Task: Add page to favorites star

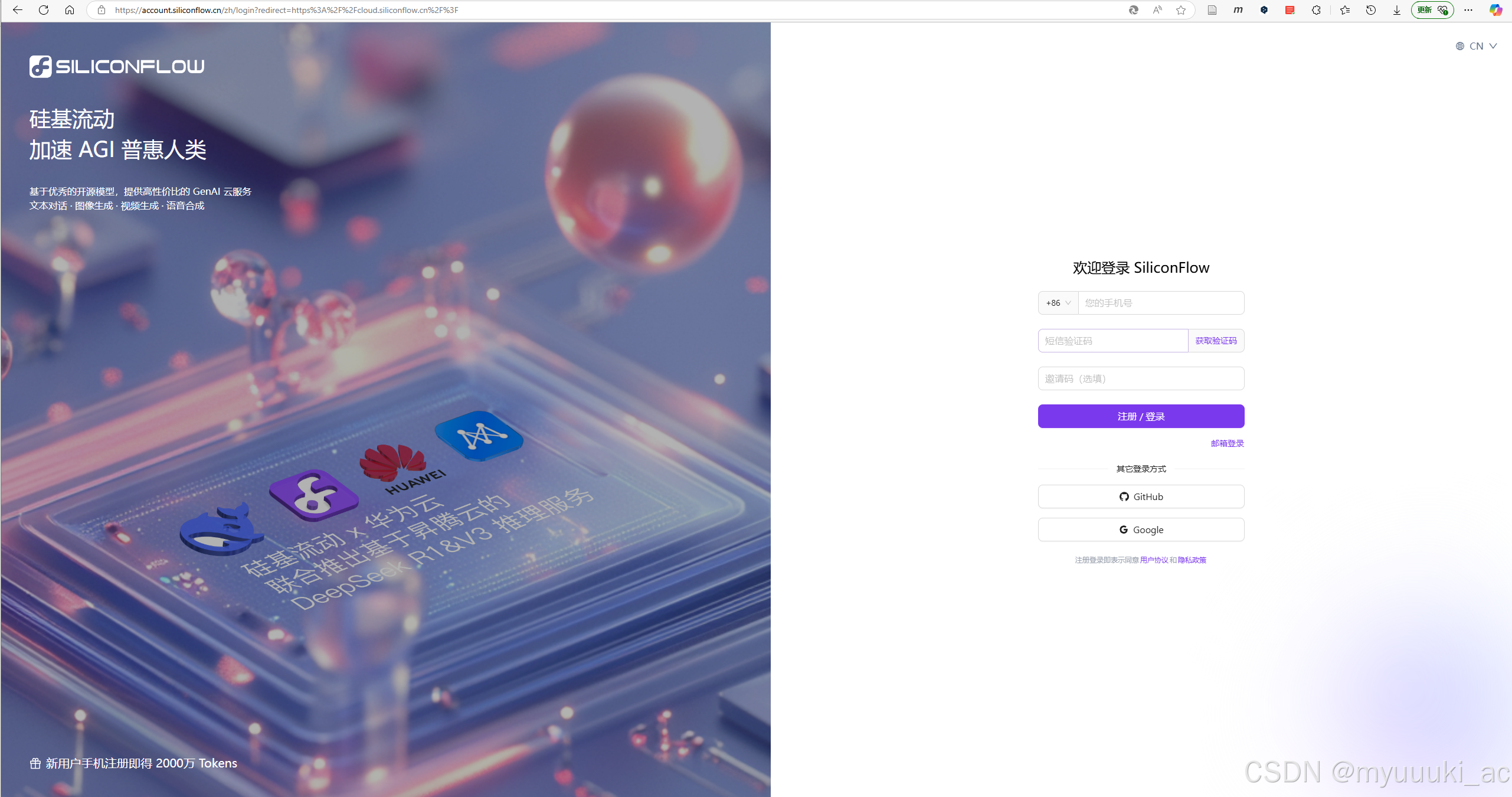Action: click(1181, 10)
